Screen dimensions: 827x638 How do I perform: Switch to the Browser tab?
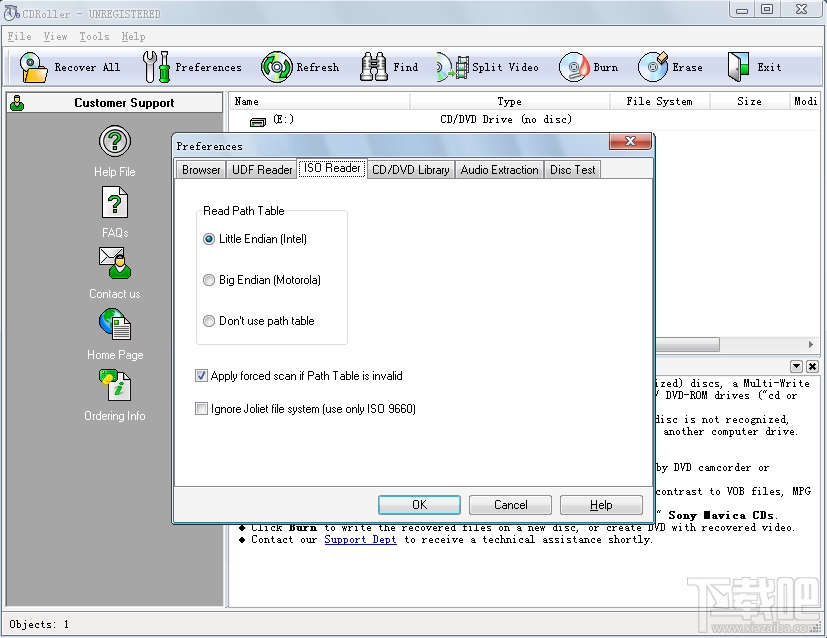tap(201, 170)
